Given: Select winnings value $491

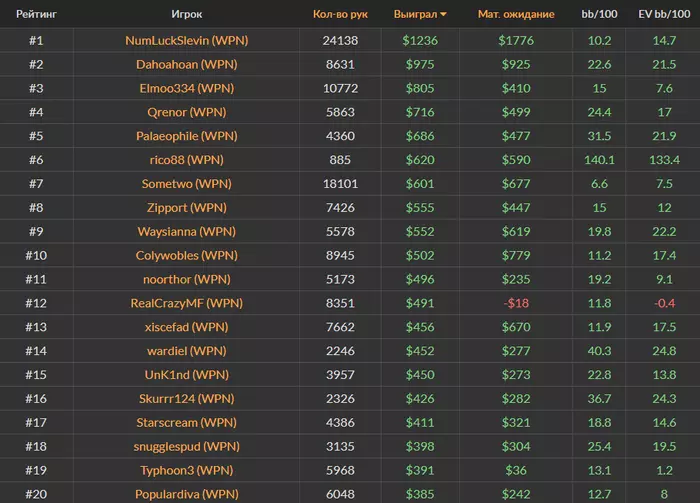Looking at the screenshot, I should click(x=420, y=303).
